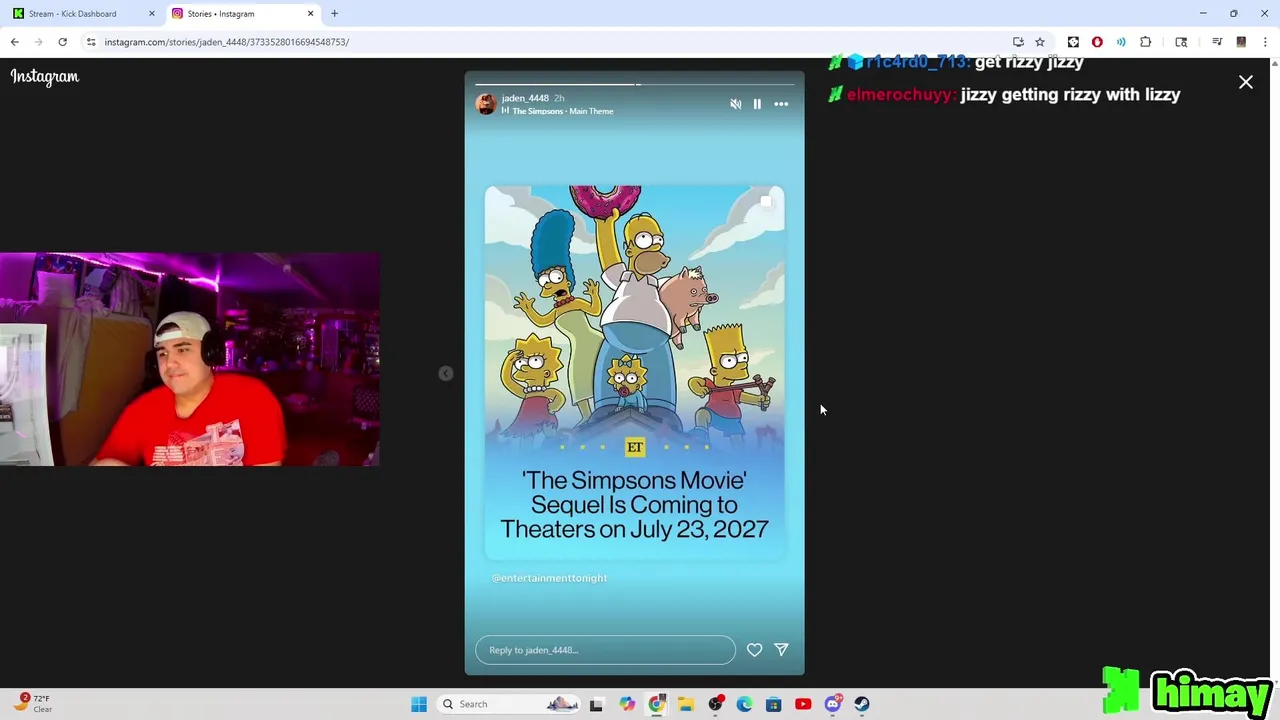Bookmark this page with star
1280x720 pixels.
tap(1040, 42)
